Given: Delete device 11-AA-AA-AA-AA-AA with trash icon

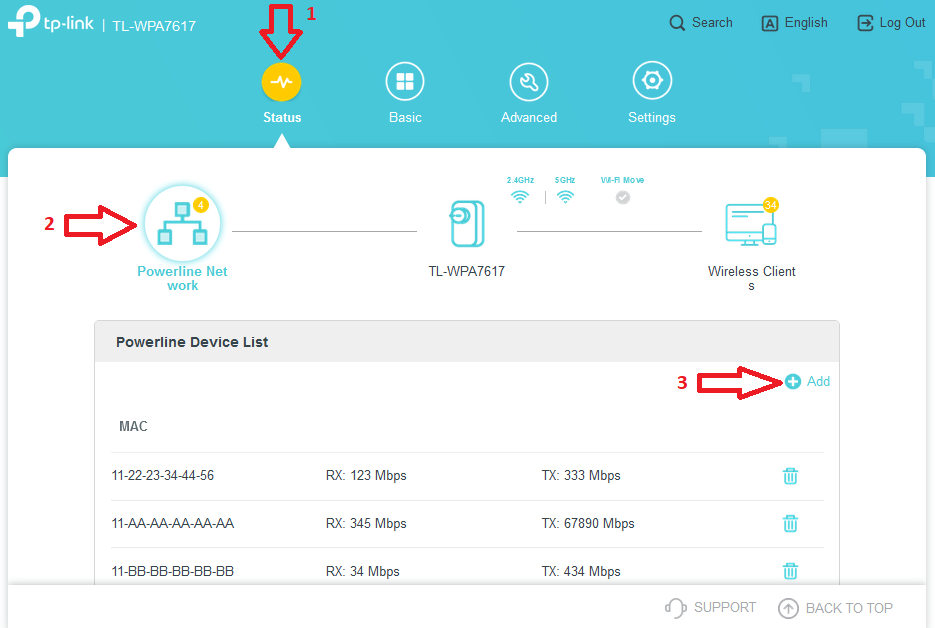Looking at the screenshot, I should (790, 523).
